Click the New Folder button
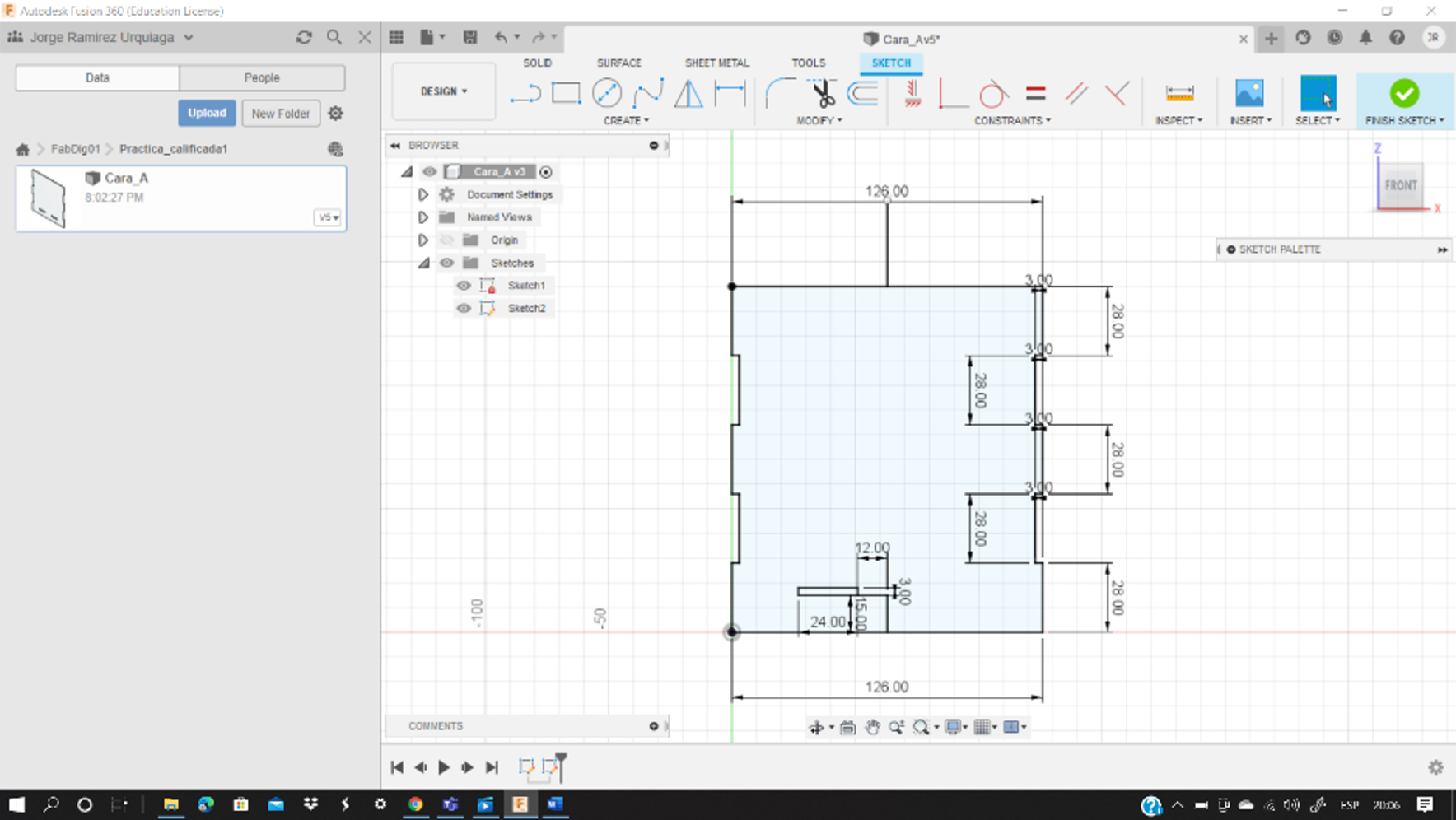Screen dimensions: 1456x820 (281, 114)
